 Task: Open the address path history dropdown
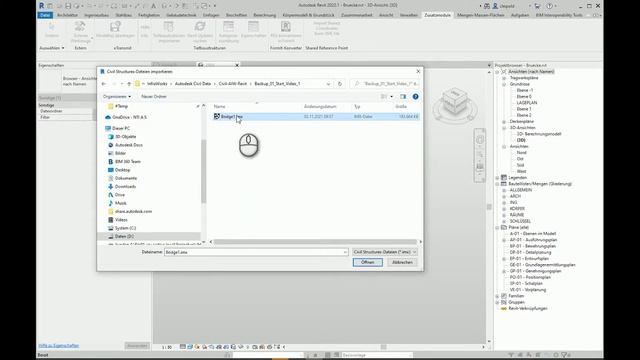click(328, 84)
